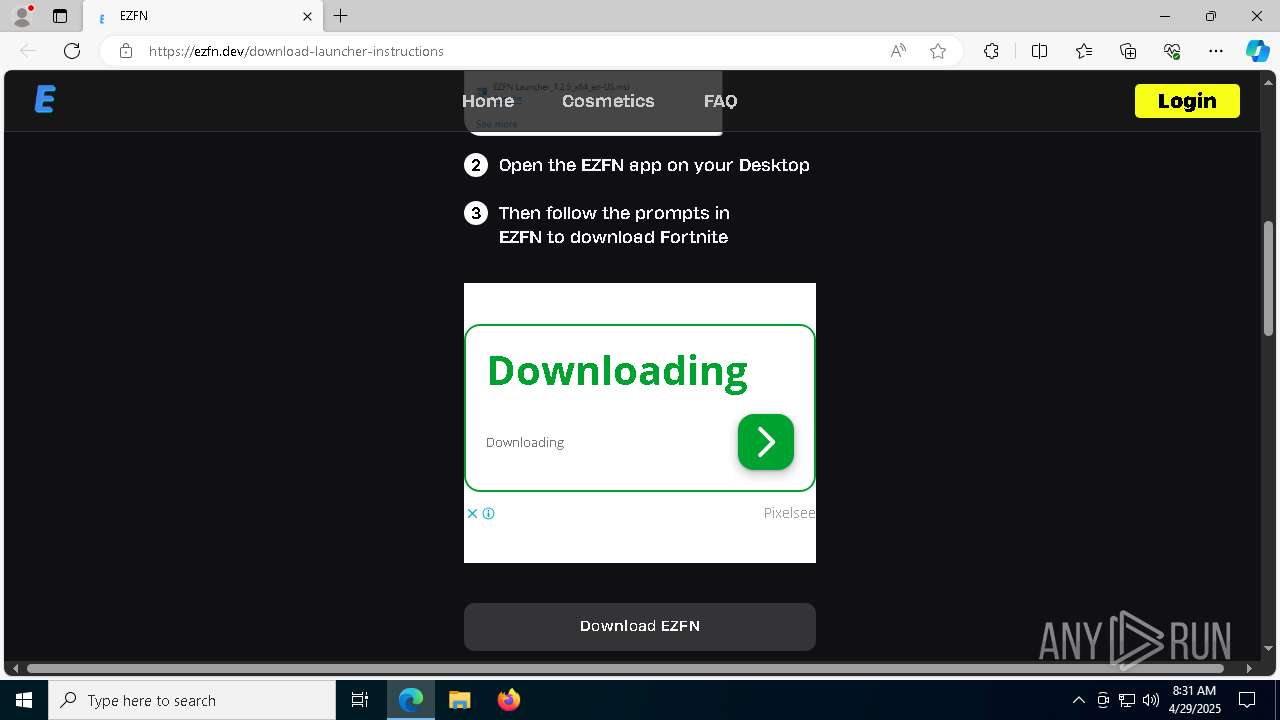
Task: Open Copilot icon in Edge toolbar
Action: point(1257,51)
